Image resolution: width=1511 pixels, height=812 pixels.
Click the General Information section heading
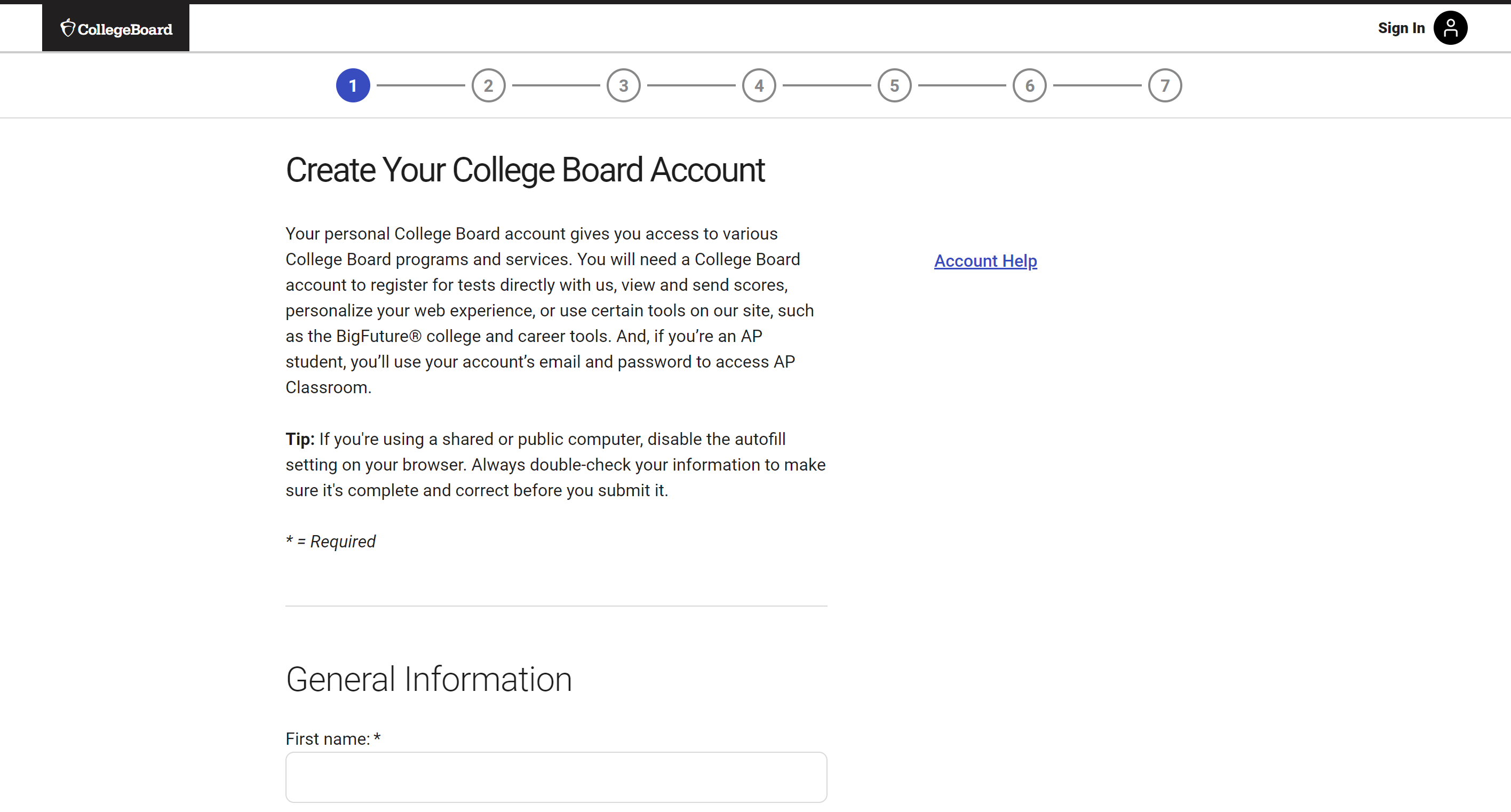[429, 679]
